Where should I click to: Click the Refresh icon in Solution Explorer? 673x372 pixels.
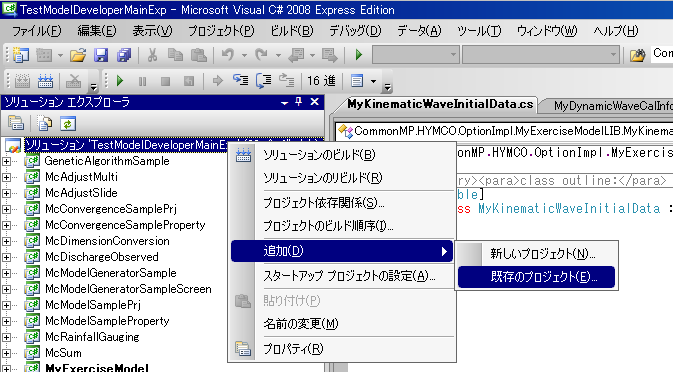coord(68,124)
